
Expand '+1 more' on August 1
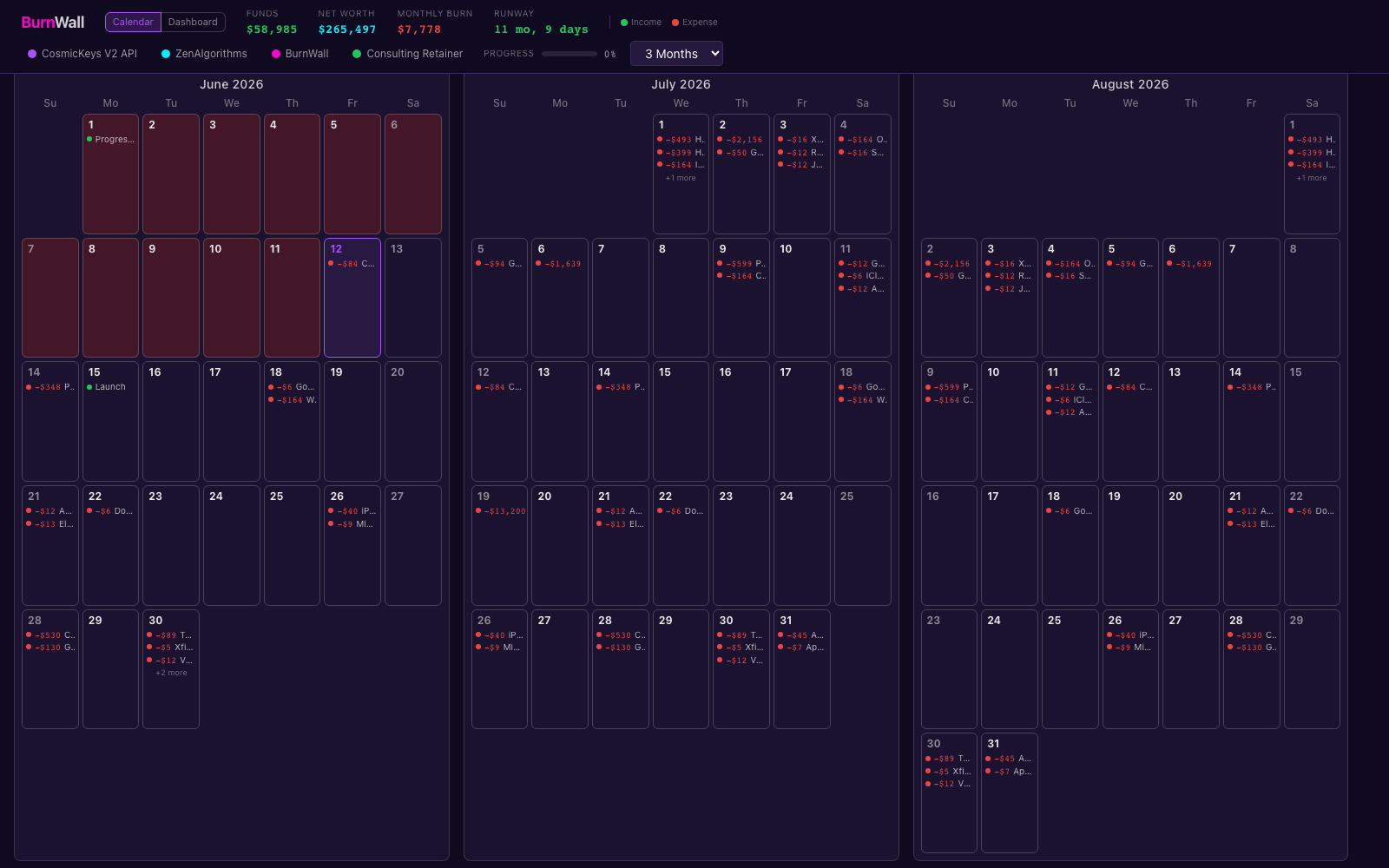click(1312, 178)
